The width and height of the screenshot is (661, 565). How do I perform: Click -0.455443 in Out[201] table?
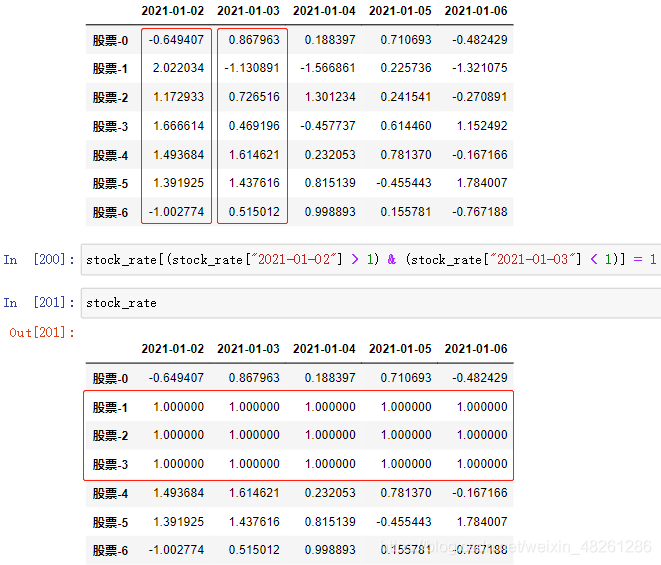(x=403, y=522)
